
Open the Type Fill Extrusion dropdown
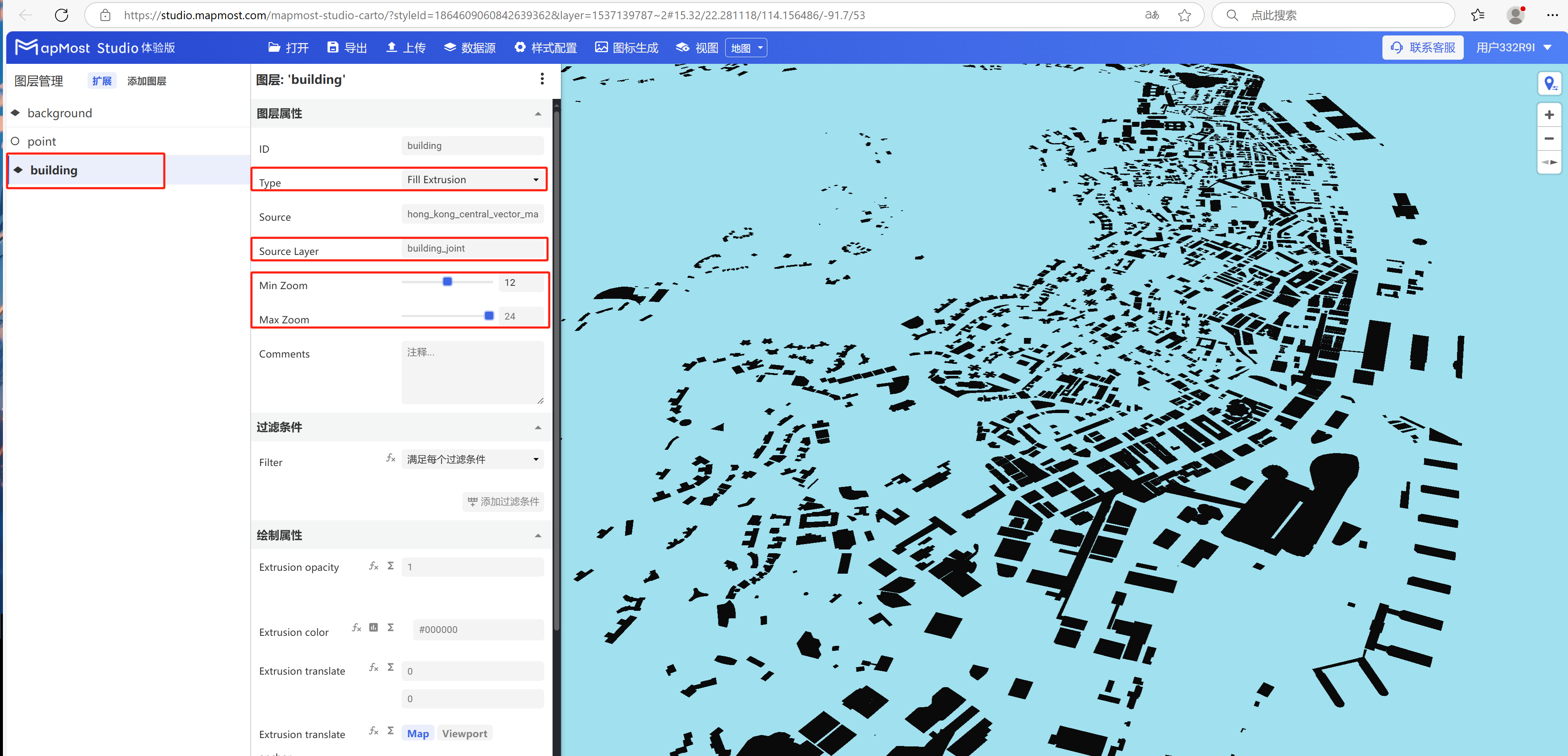[472, 180]
